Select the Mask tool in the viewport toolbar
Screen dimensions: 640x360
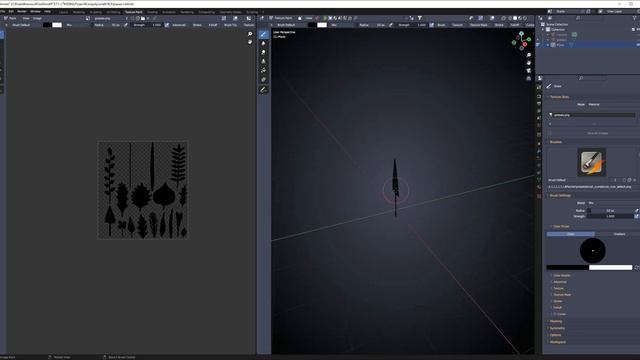coord(263,80)
